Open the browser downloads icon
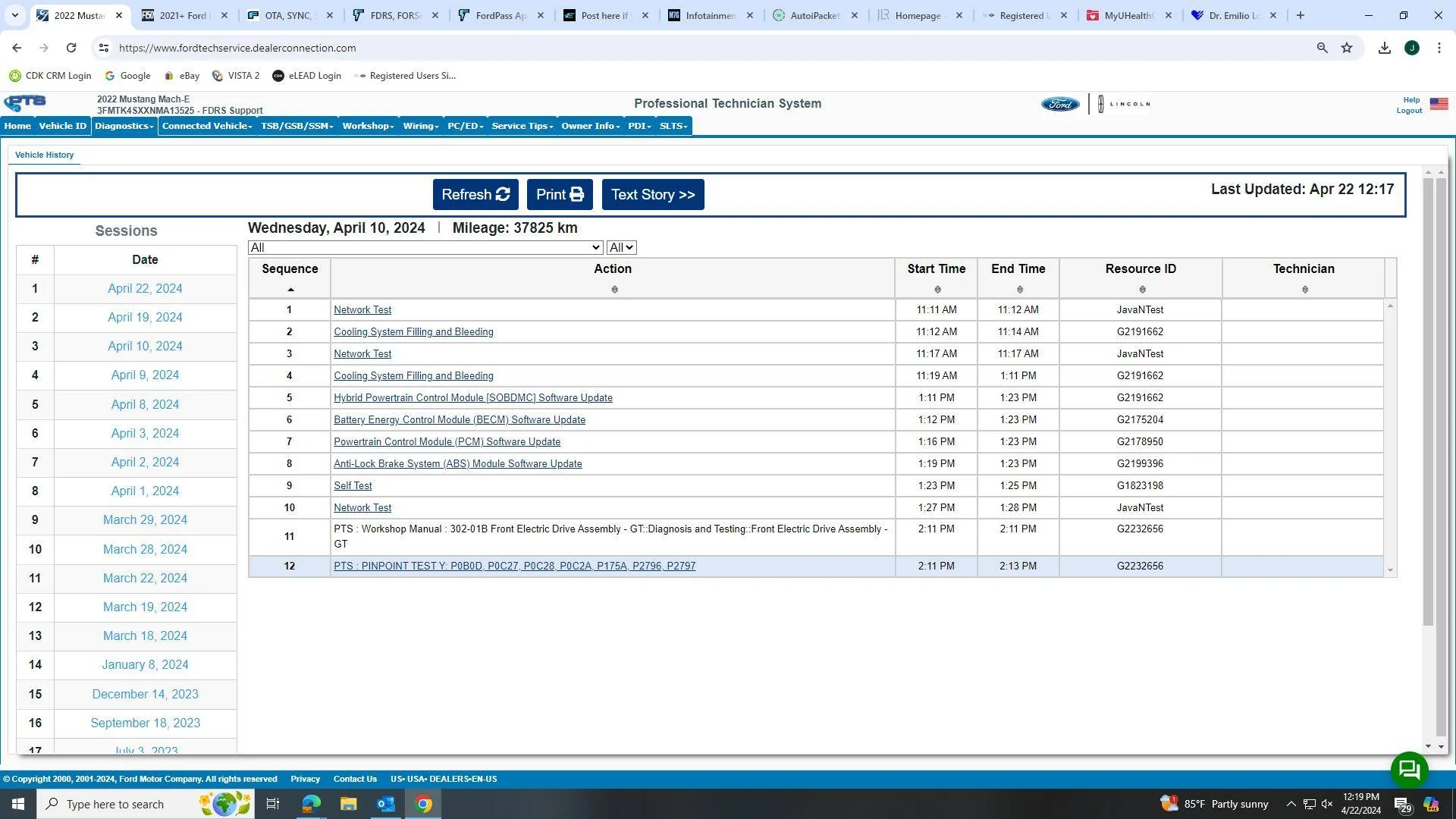Image resolution: width=1456 pixels, height=819 pixels. click(x=1385, y=48)
